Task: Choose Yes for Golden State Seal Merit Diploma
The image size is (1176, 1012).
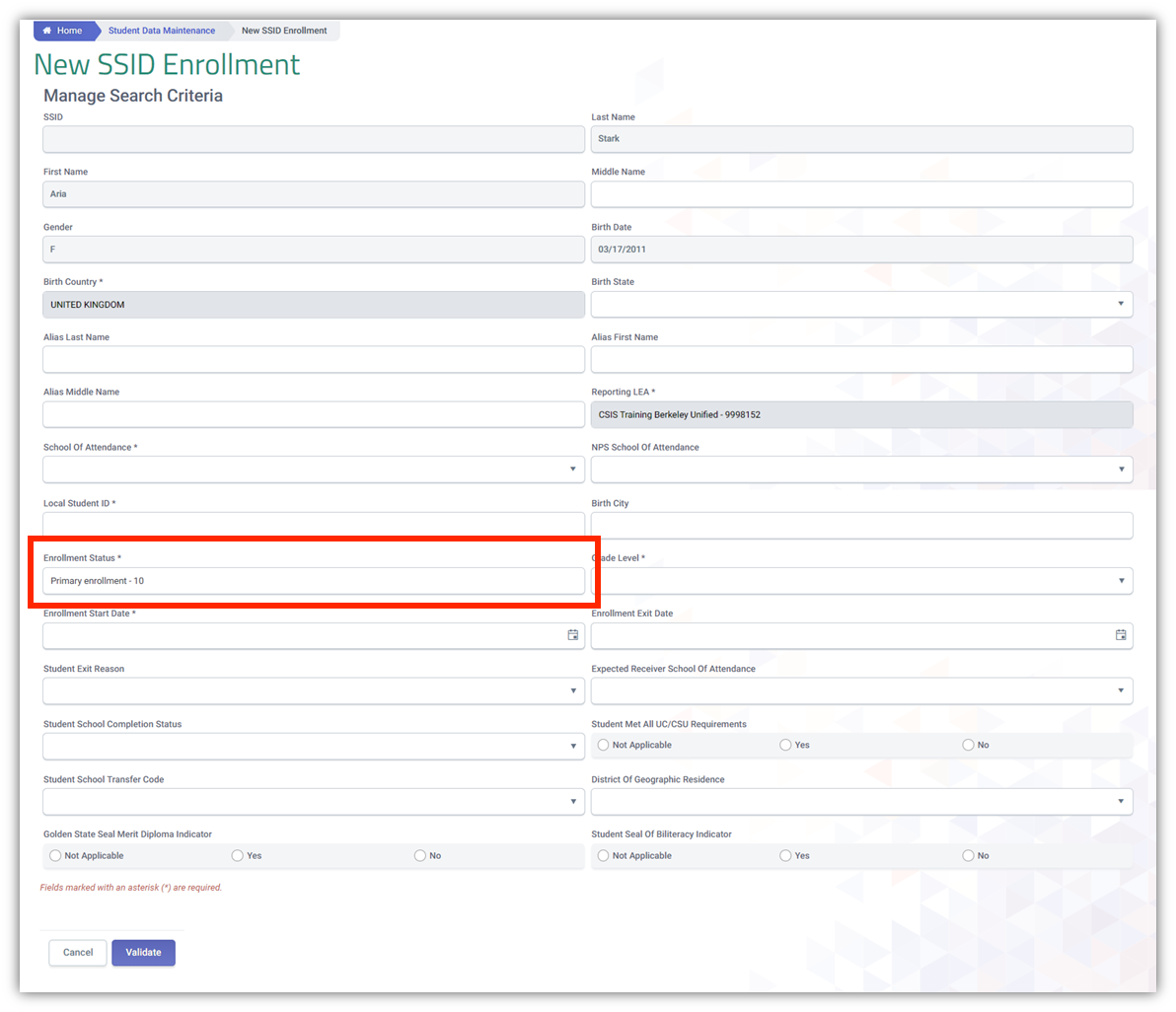Action: pyautogui.click(x=237, y=855)
